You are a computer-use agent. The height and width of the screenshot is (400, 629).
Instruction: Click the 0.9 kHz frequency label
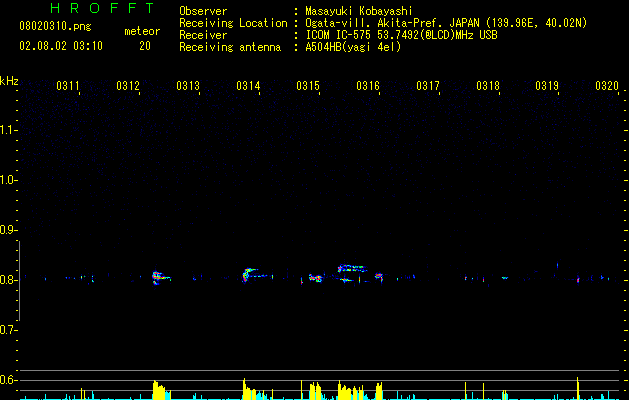coord(8,230)
